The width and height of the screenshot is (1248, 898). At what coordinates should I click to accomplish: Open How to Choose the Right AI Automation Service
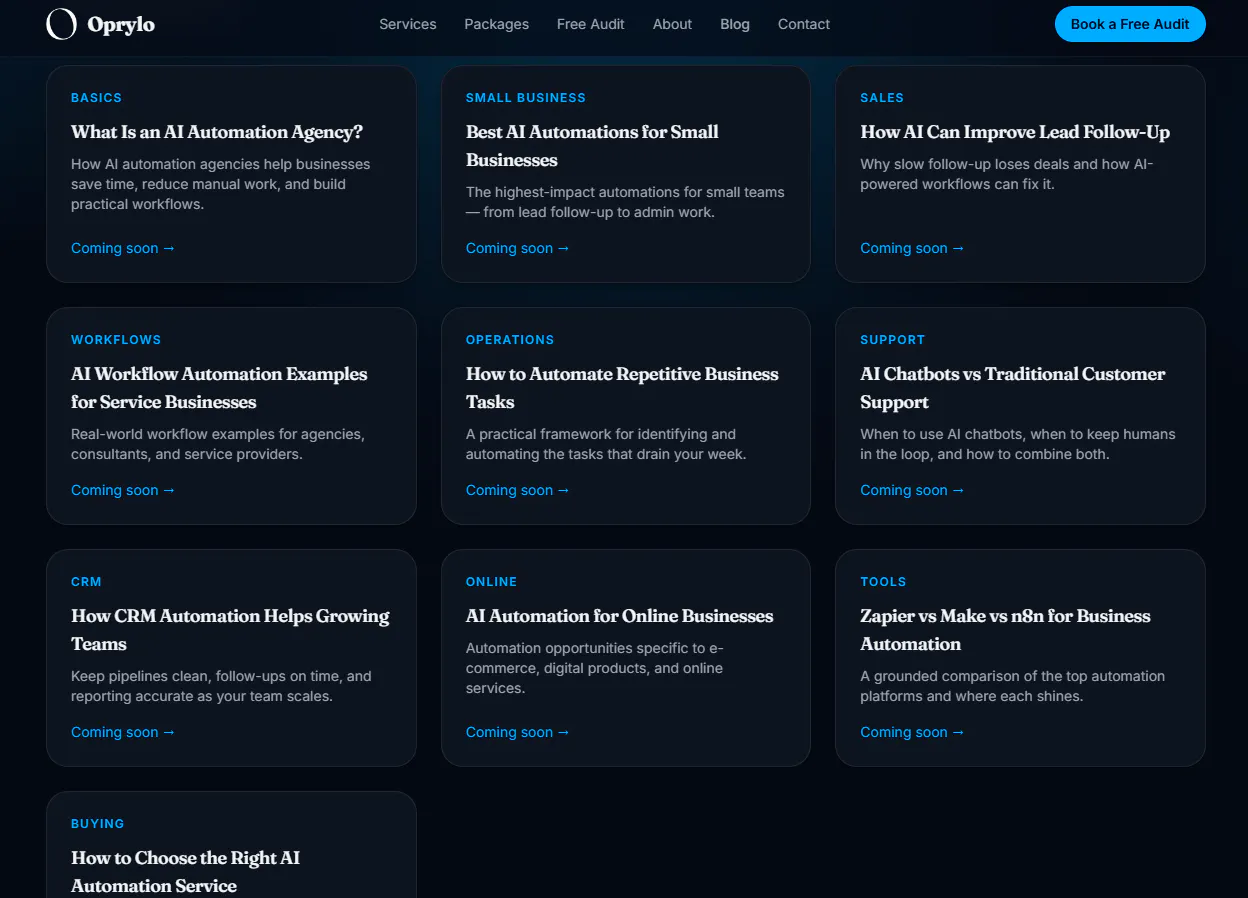click(x=185, y=872)
